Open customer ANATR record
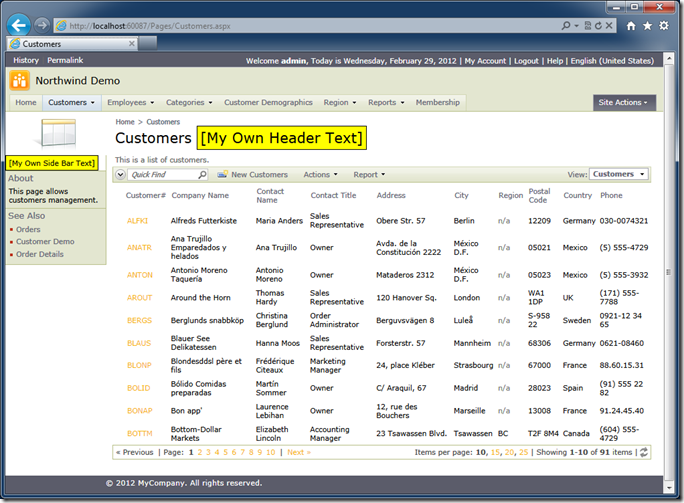This screenshot has height=503, width=684. click(x=139, y=248)
